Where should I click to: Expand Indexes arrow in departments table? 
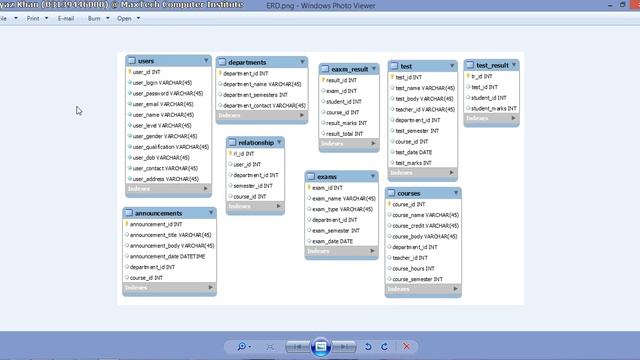click(x=302, y=116)
